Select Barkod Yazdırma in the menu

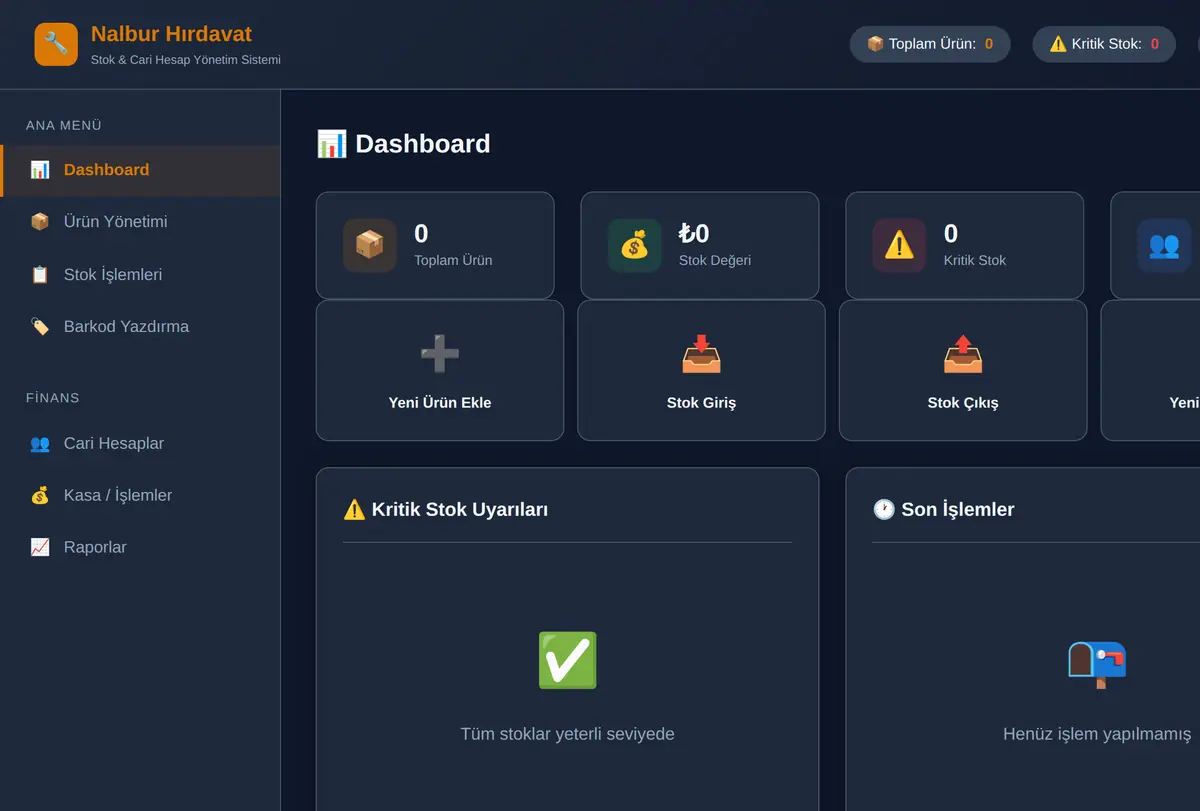click(x=140, y=326)
